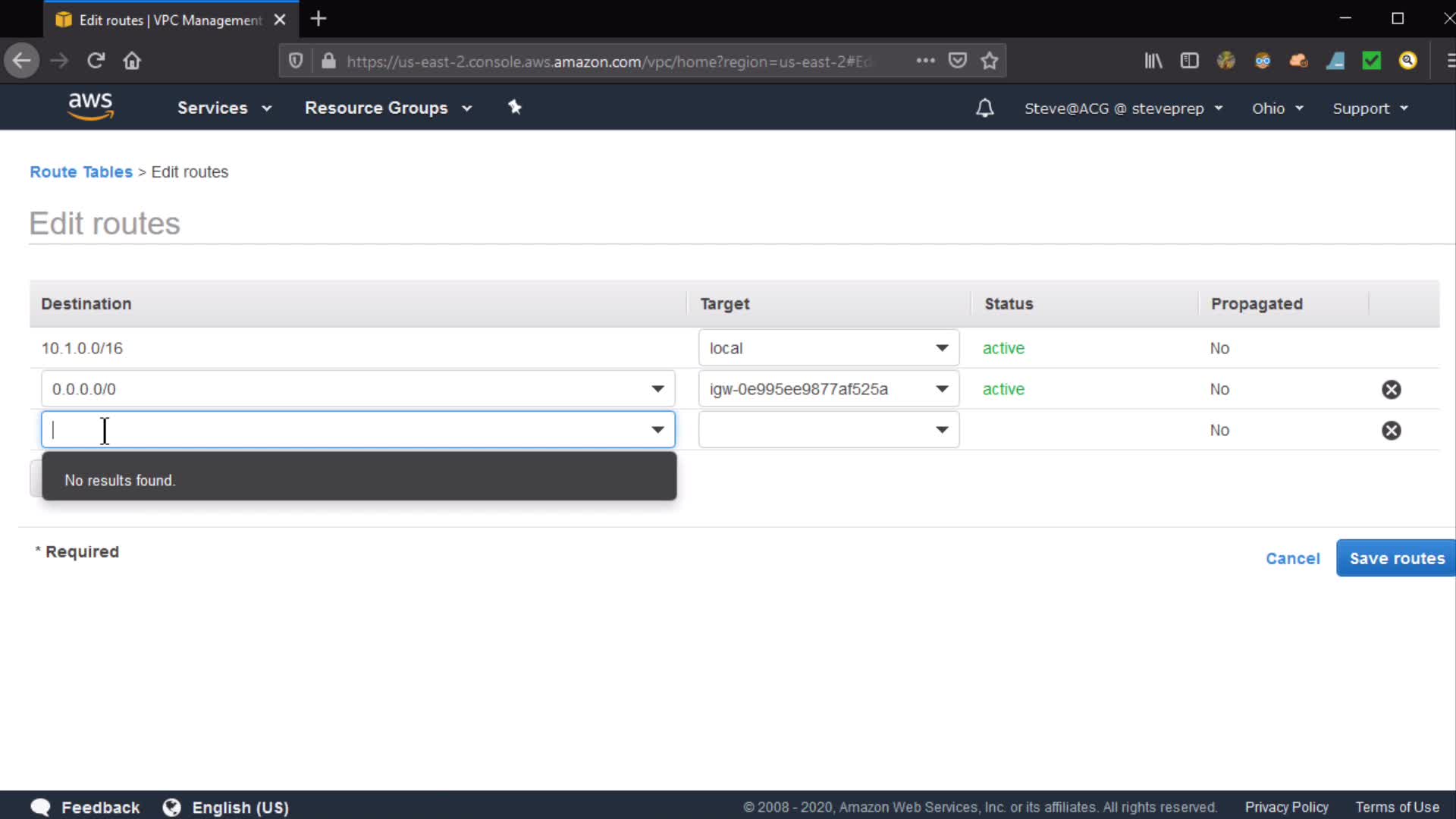Expand the local target dropdown
This screenshot has width=1456, height=819.
point(941,348)
